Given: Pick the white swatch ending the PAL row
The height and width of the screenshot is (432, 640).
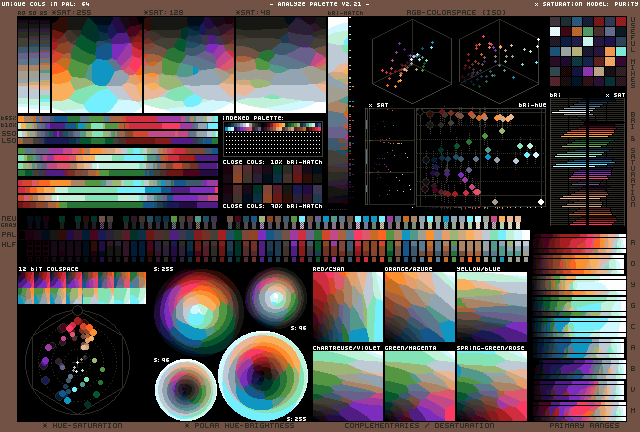Looking at the screenshot, I should [x=526, y=235].
